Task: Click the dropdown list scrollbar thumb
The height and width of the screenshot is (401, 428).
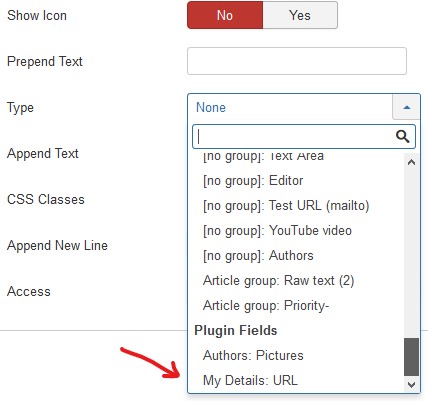Action: [x=411, y=357]
